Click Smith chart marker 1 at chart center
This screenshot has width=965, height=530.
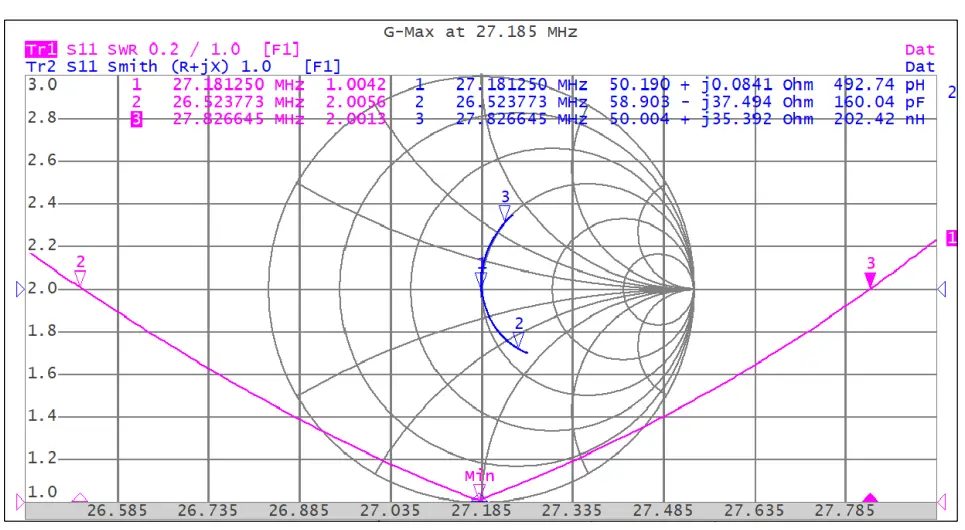pos(481,279)
